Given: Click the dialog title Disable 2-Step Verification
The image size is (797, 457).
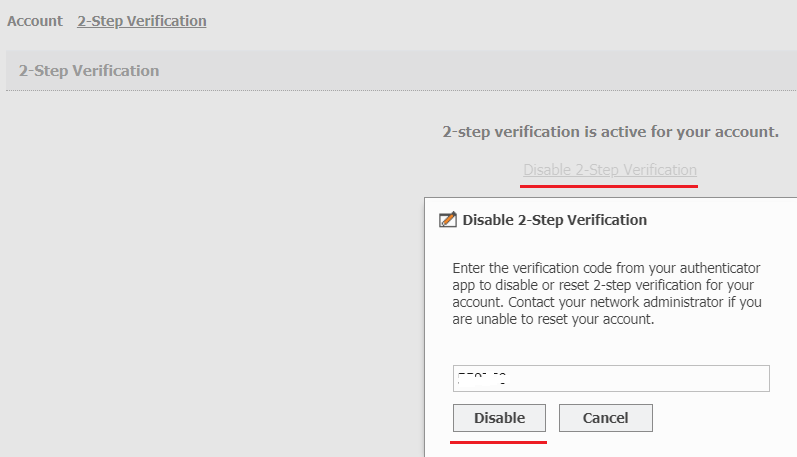Looking at the screenshot, I should 555,220.
